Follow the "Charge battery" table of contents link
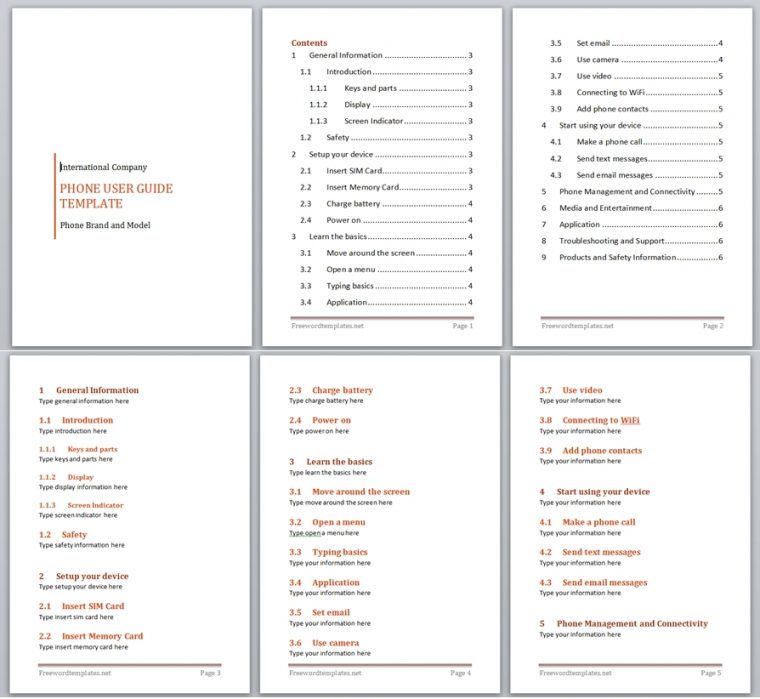Image resolution: width=760 pixels, height=699 pixels. tap(353, 204)
